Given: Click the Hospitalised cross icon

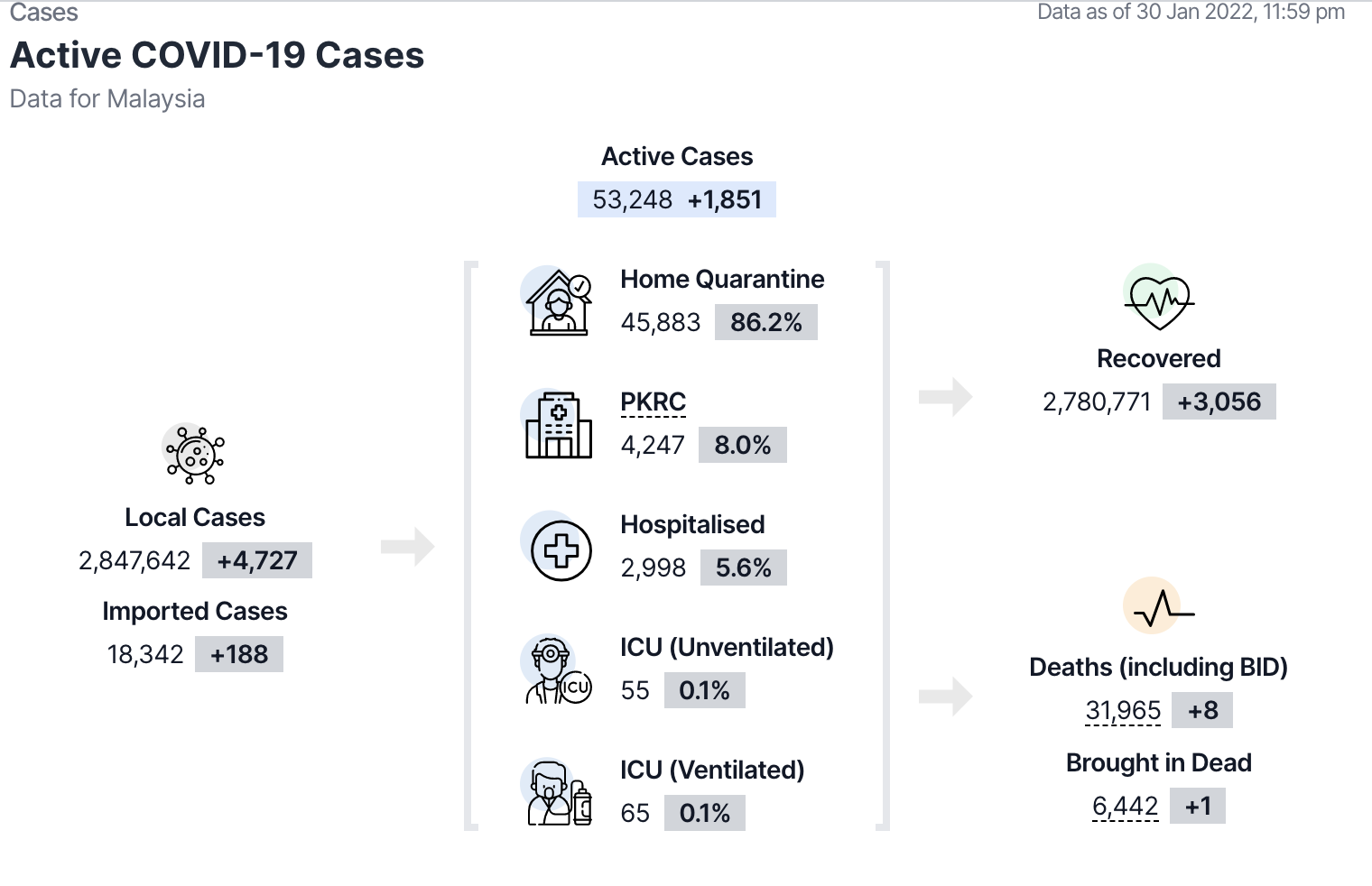Looking at the screenshot, I should [x=561, y=549].
